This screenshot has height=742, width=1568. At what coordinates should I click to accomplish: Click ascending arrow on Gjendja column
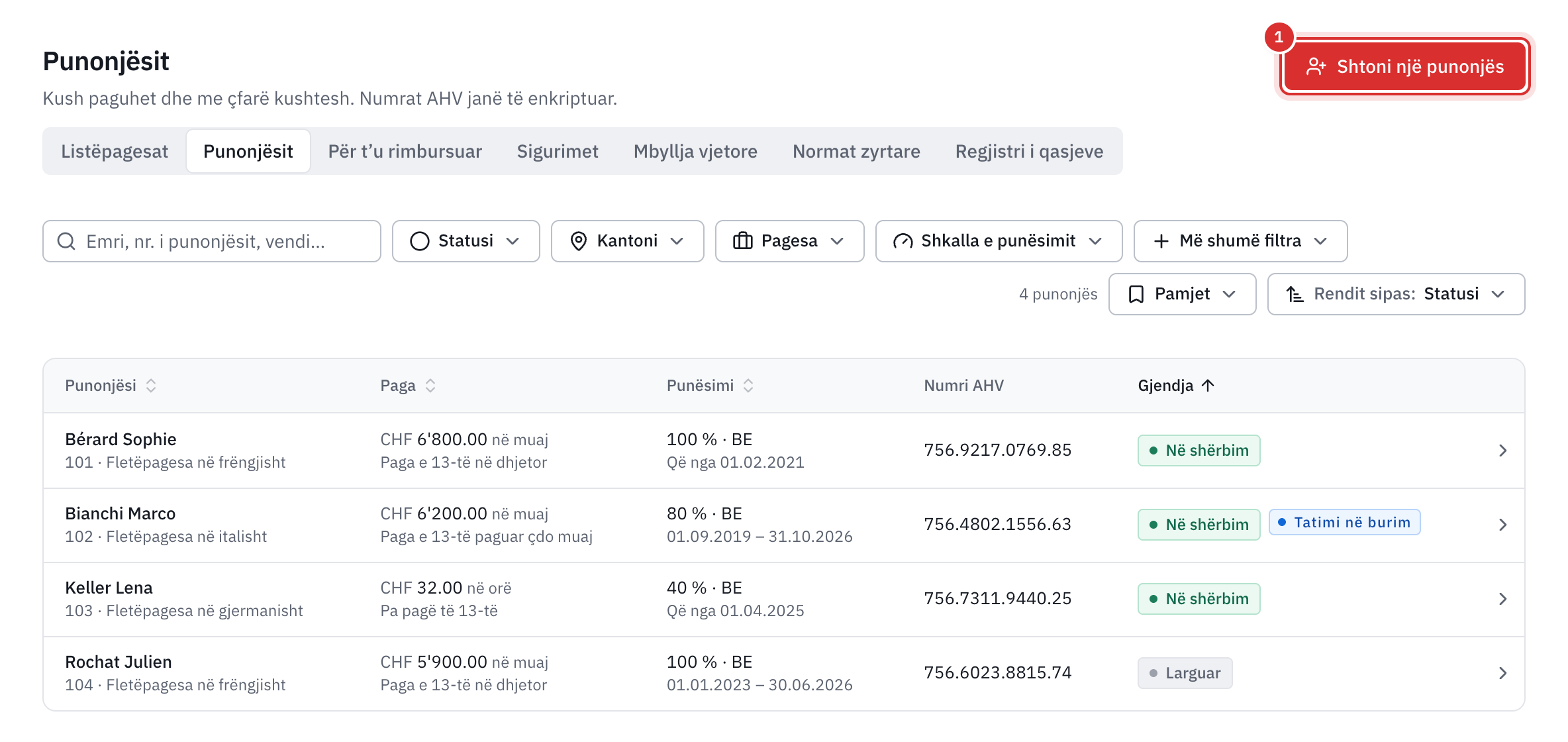[x=1208, y=386]
